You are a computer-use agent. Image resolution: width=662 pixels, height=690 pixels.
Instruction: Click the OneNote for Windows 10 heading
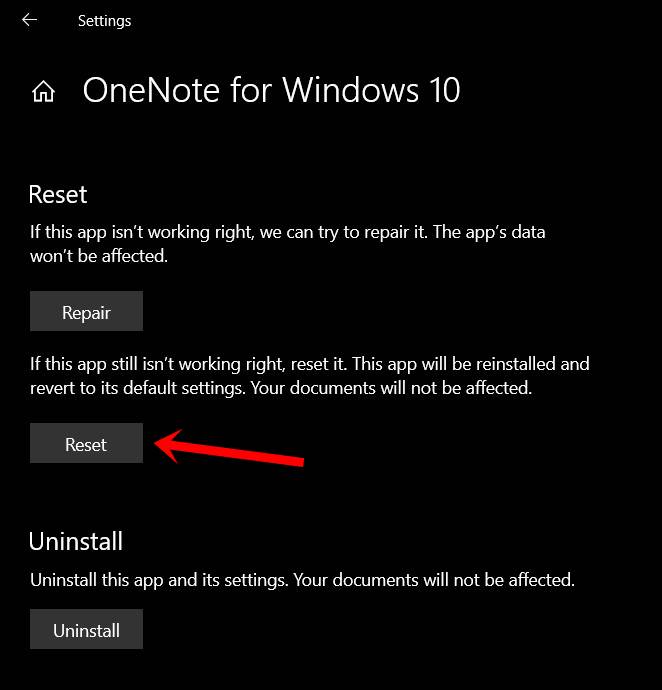[x=271, y=90]
